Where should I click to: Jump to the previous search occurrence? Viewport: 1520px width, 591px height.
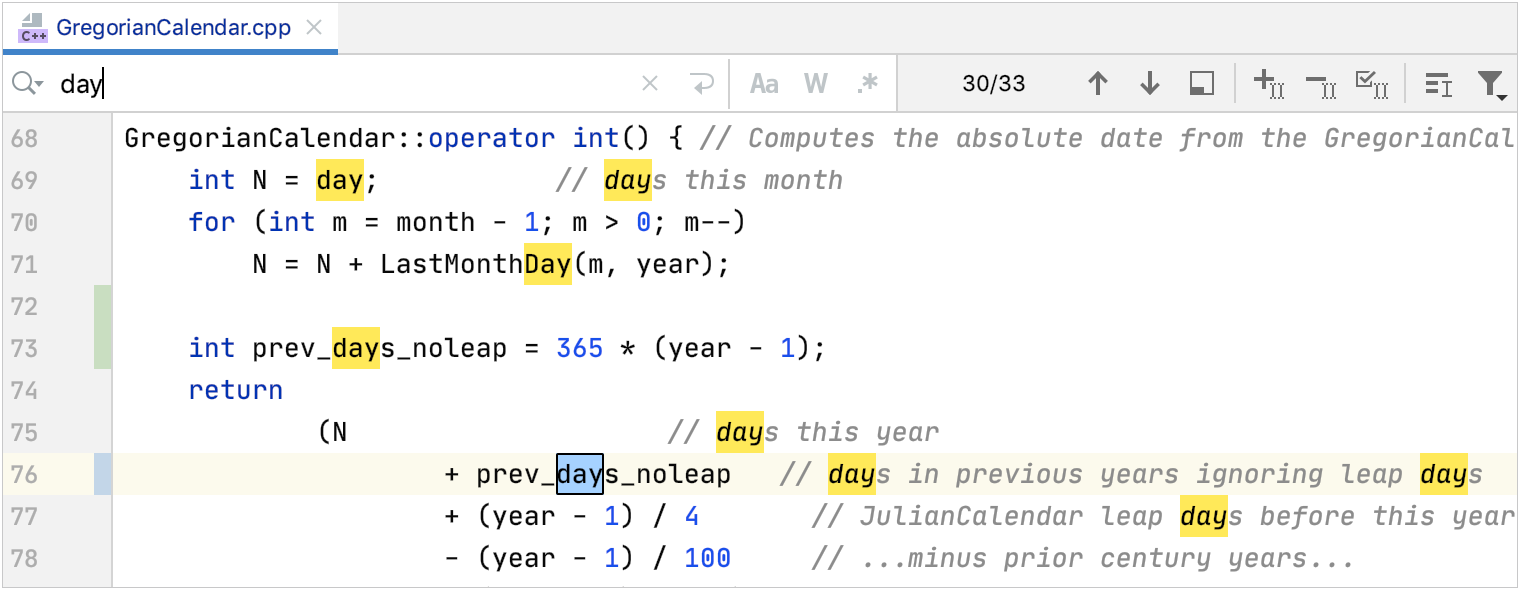click(1098, 84)
